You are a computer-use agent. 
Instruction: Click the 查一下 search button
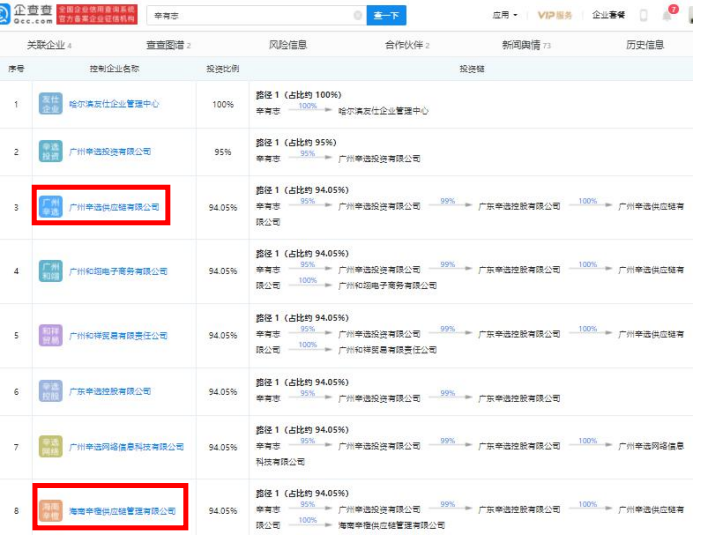point(386,15)
